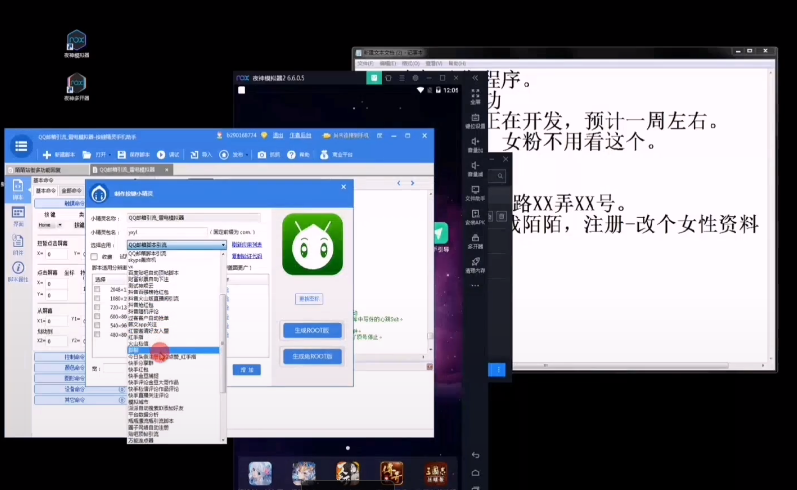Click the Nox 全屏 fullscreen sidebar icon
The width and height of the screenshot is (797, 490).
click(475, 97)
